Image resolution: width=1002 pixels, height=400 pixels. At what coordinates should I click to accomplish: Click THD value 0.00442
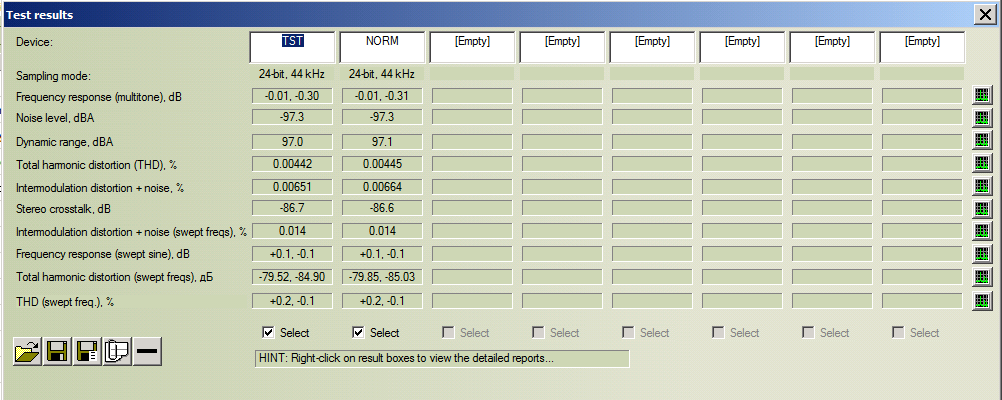coord(292,164)
